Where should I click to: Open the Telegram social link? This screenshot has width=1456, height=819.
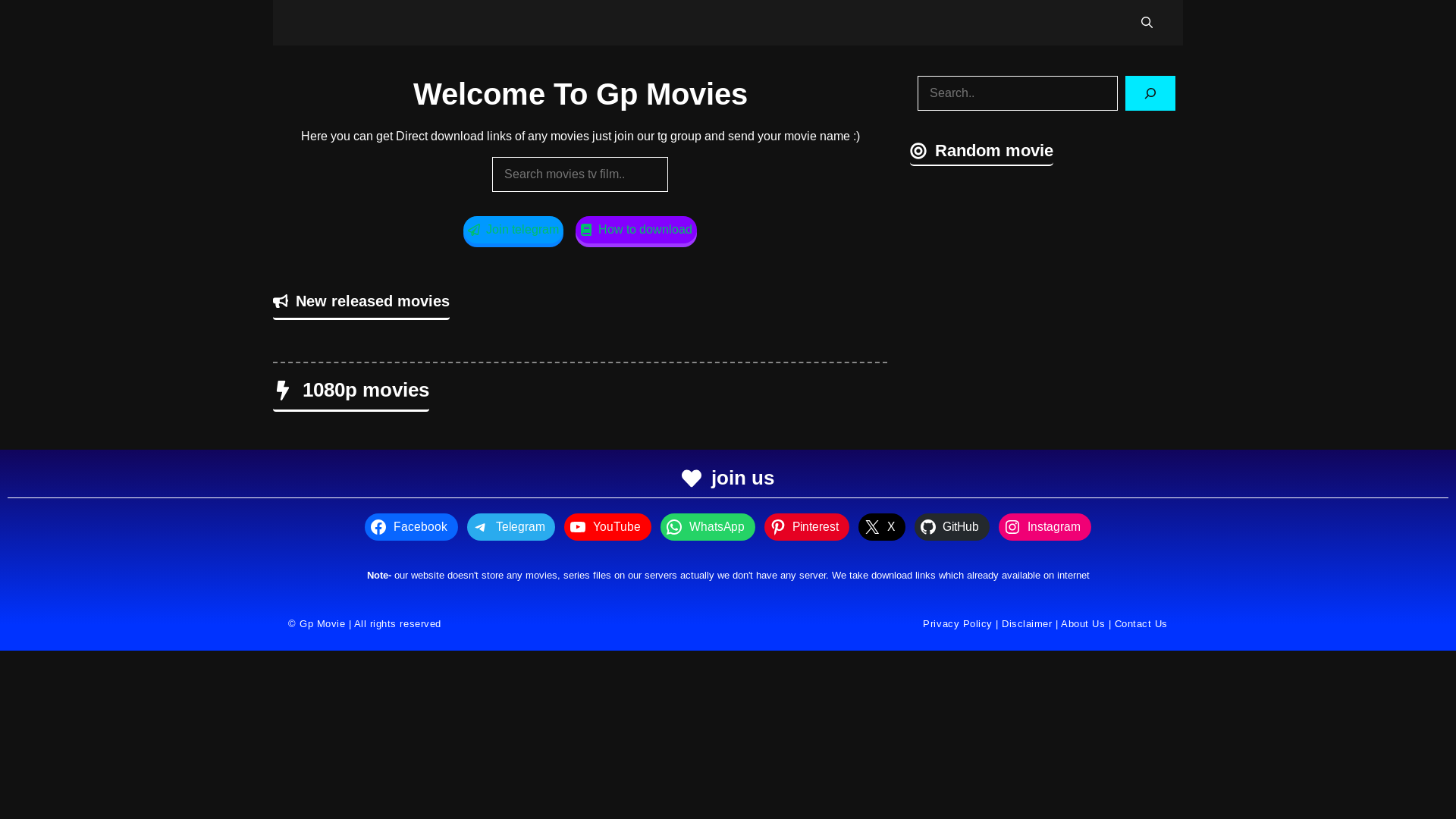511,527
